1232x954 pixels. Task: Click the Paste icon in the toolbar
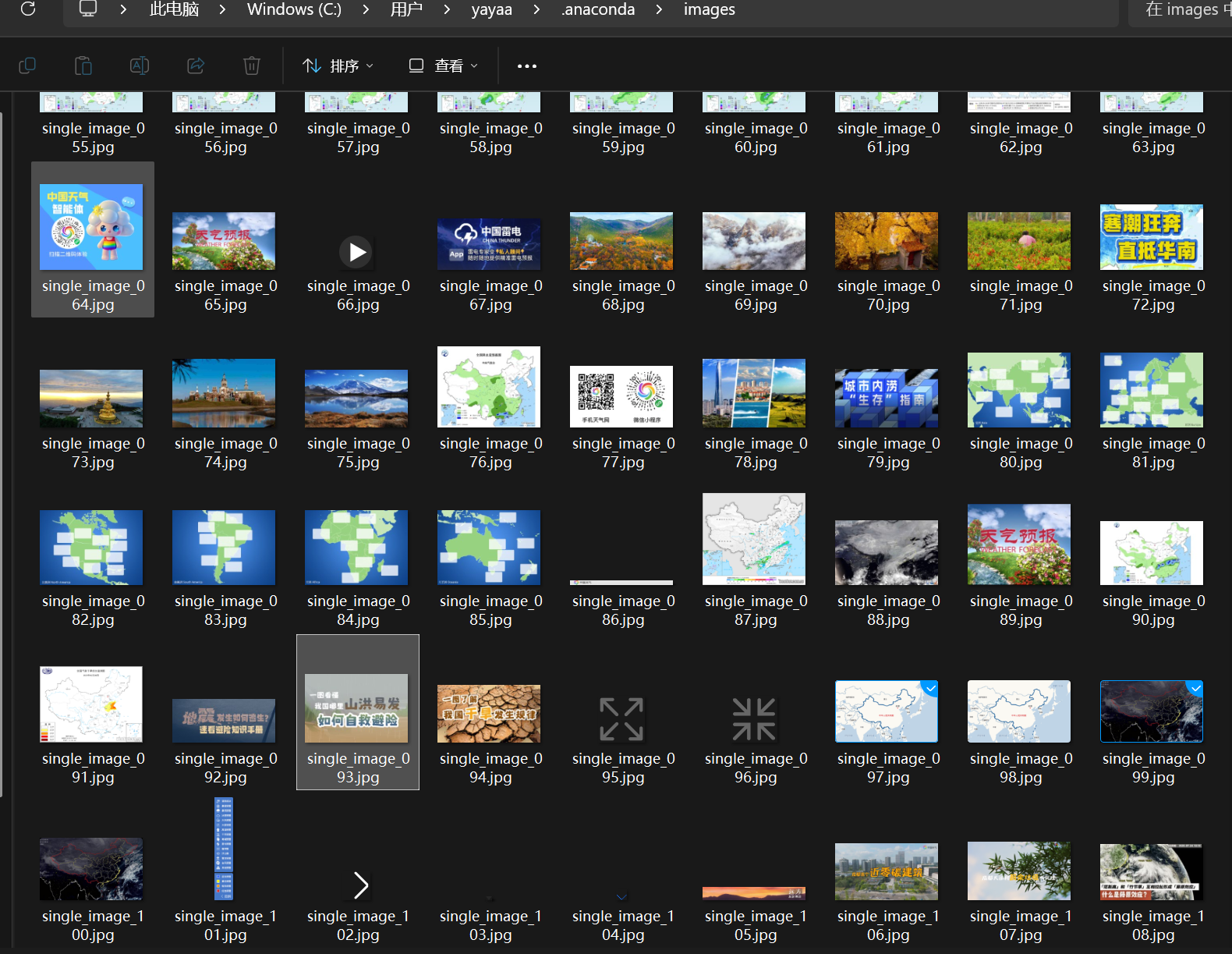tap(83, 66)
